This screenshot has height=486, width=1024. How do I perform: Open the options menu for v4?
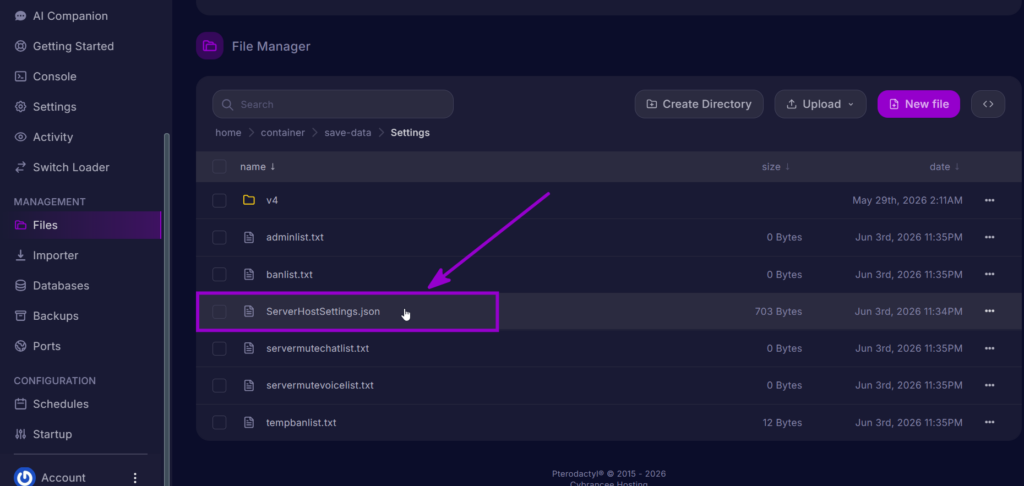989,201
